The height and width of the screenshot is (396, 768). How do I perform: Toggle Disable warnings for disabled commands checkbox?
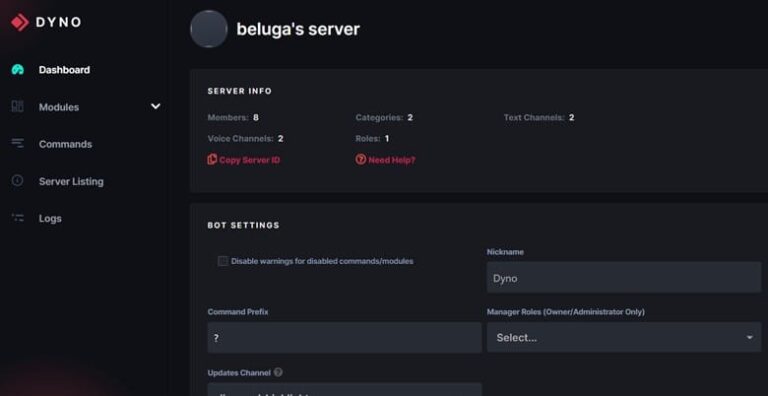point(223,261)
